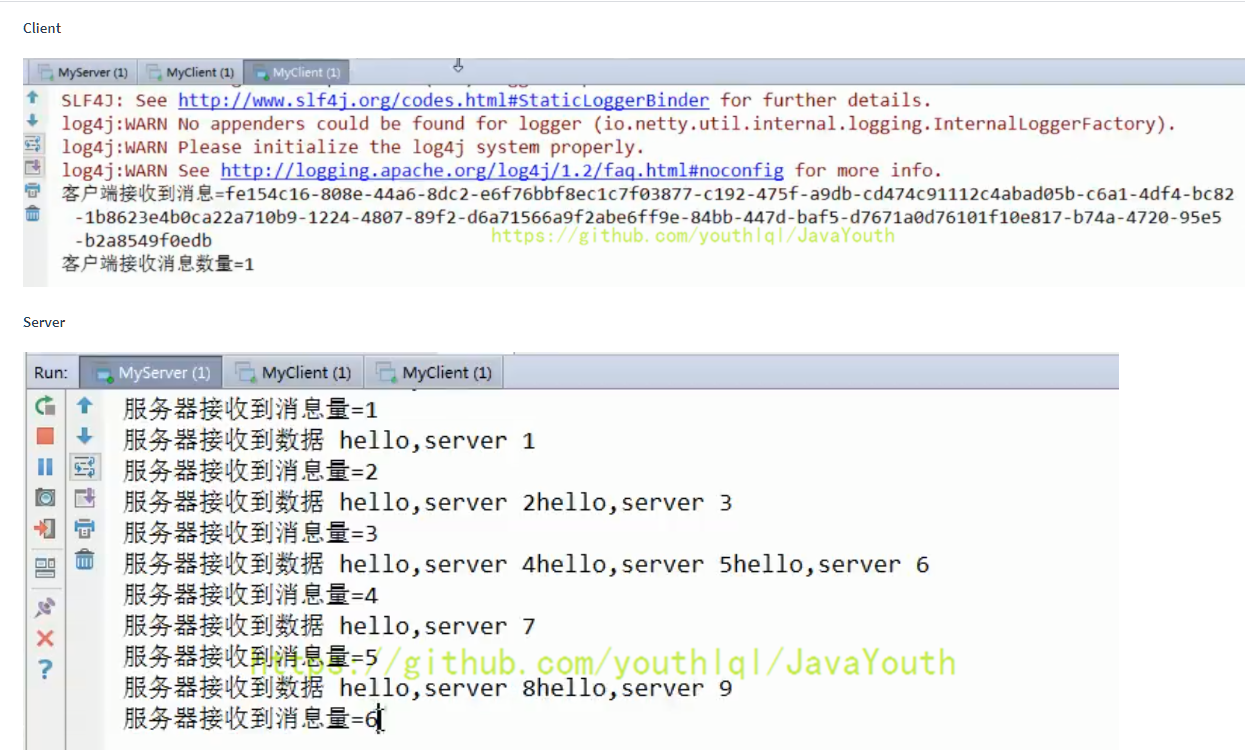Screen dimensions: 1245x750
Task: Click the Exit icon with red arrow
Action: [x=45, y=528]
